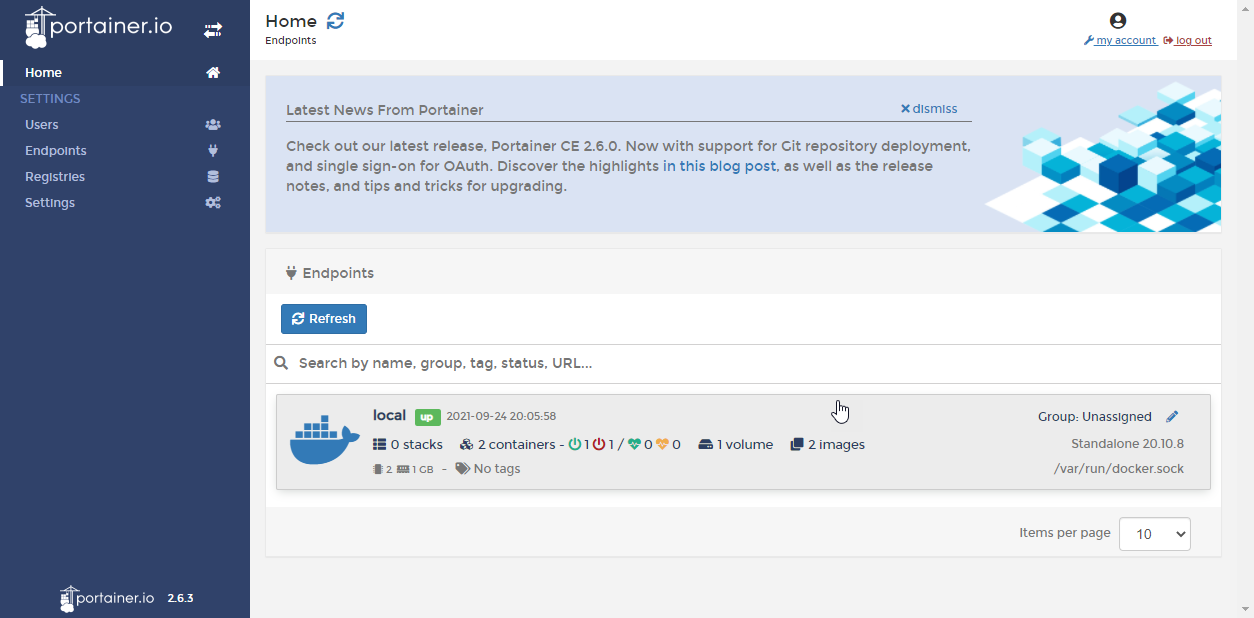
Task: Click the green running containers power icon
Action: (x=575, y=444)
